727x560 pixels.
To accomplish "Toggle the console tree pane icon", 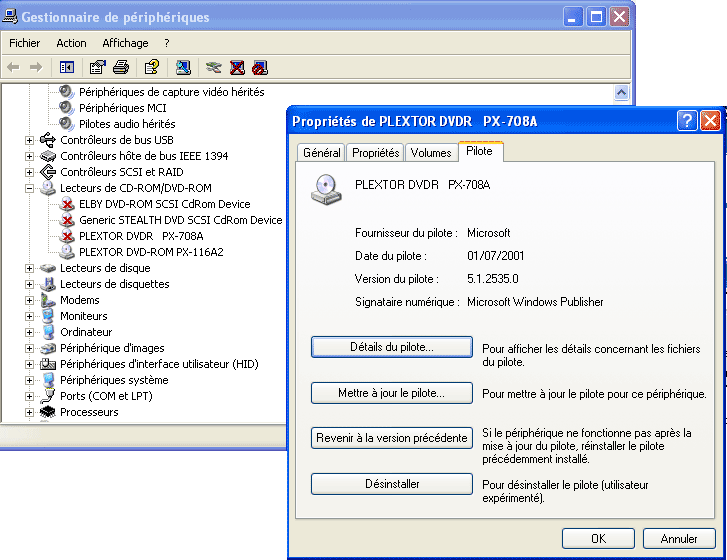I will tap(67, 68).
